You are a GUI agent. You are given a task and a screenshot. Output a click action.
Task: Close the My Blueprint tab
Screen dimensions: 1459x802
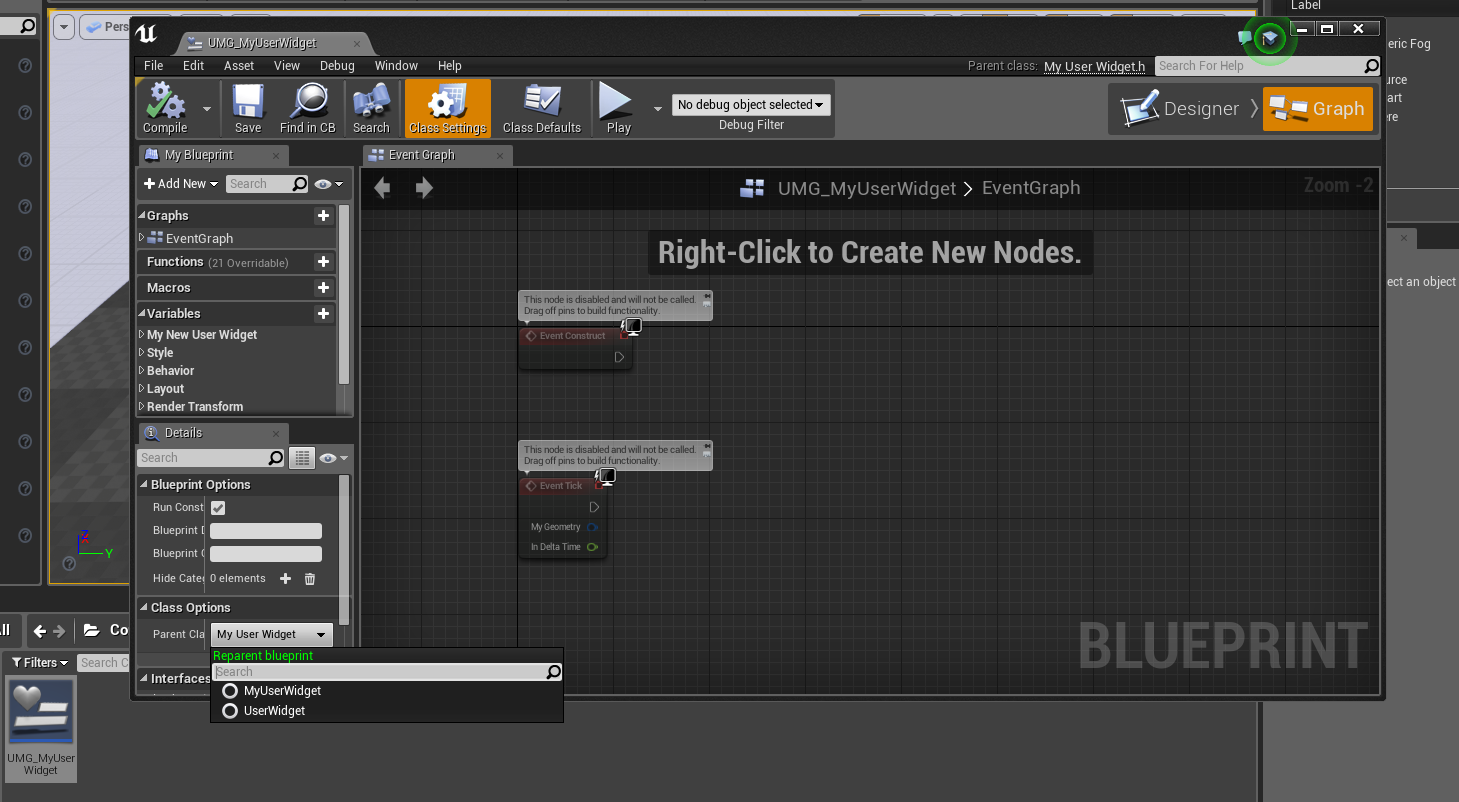276,156
